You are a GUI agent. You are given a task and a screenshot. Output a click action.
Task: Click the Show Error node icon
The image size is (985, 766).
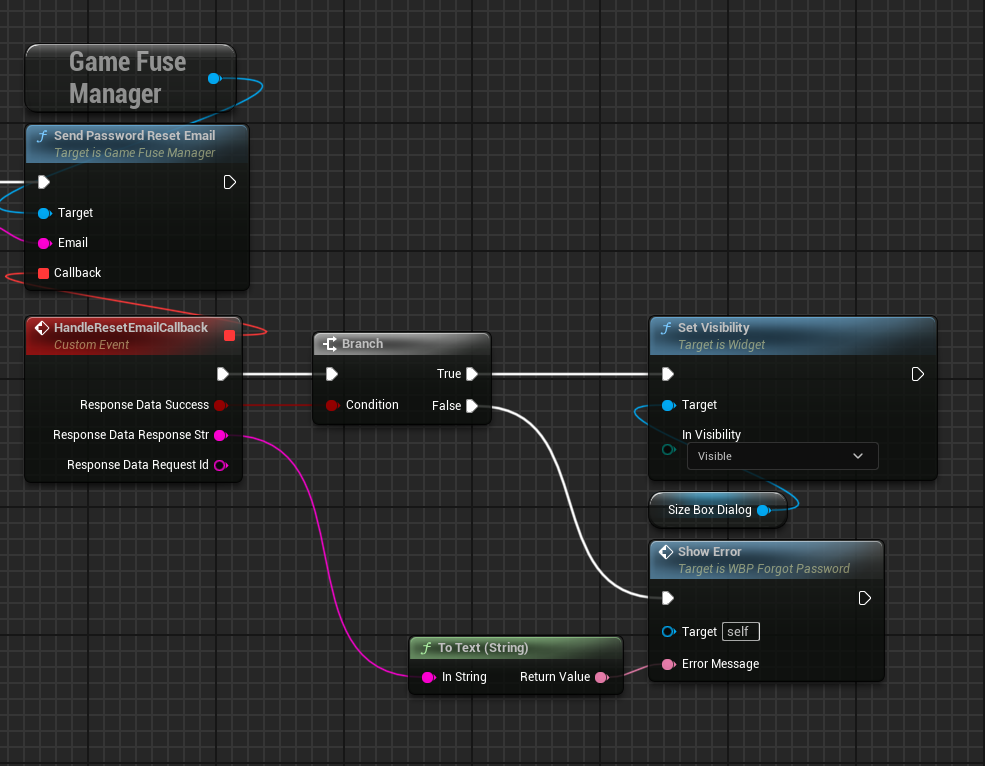click(x=666, y=552)
